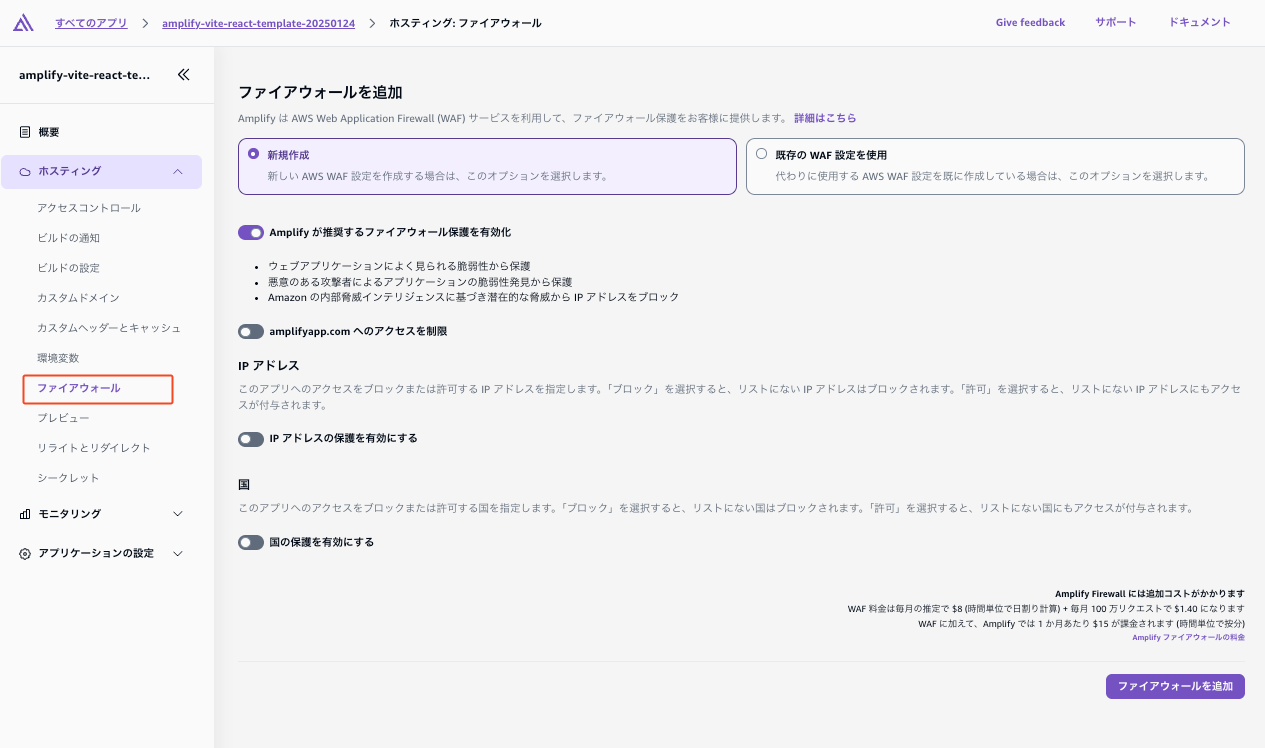Viewport: 1265px width, 748px height.
Task: Go to すべてのアプリ breadcrumb
Action: click(x=92, y=22)
